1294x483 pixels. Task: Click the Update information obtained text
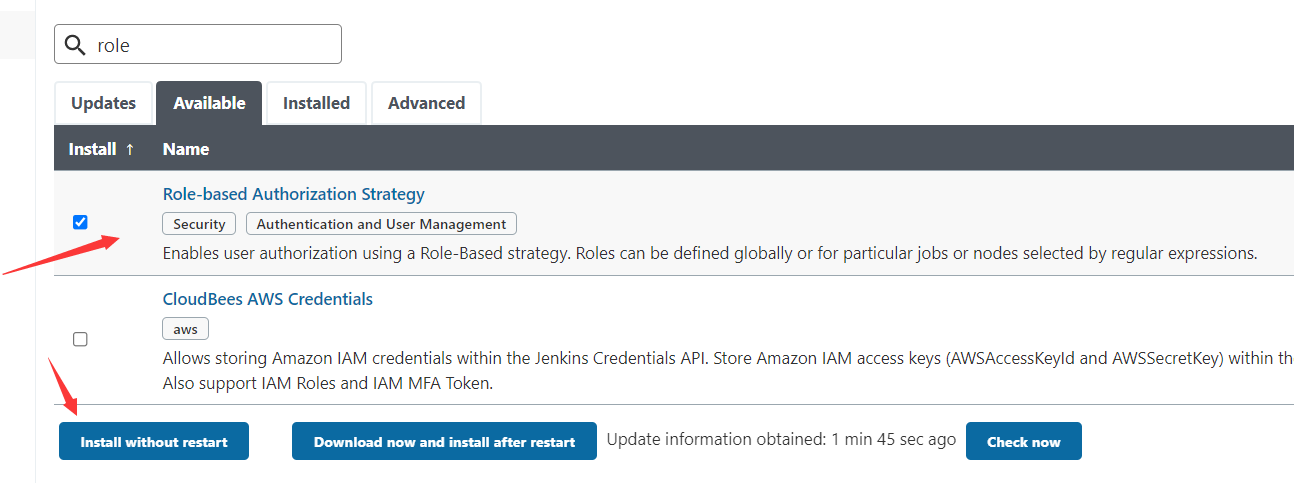coord(781,439)
